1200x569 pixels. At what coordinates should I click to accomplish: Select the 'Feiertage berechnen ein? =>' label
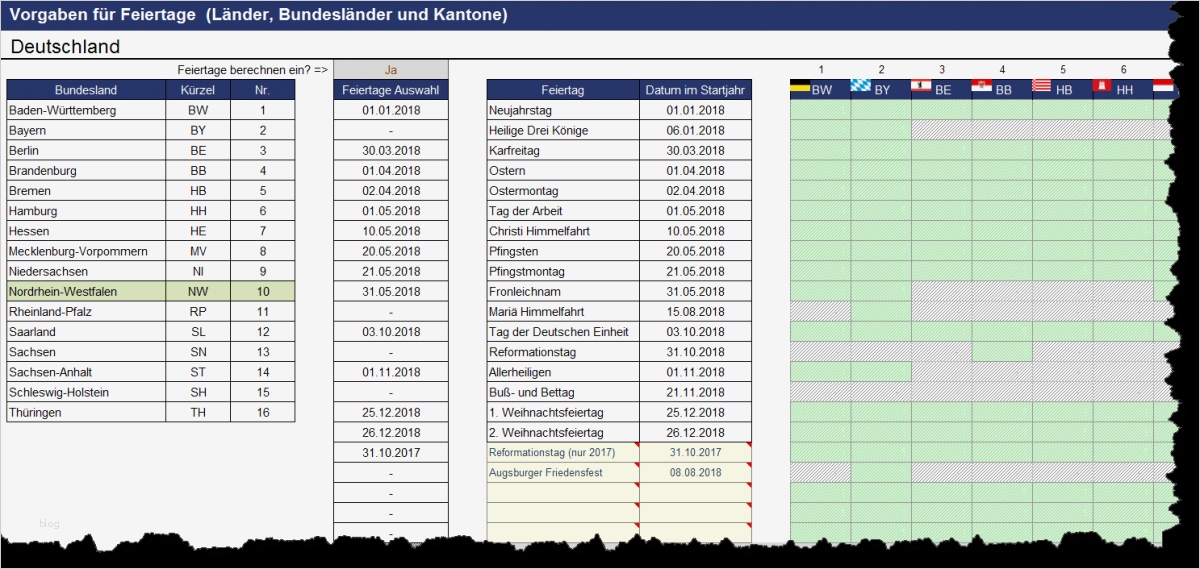[252, 70]
